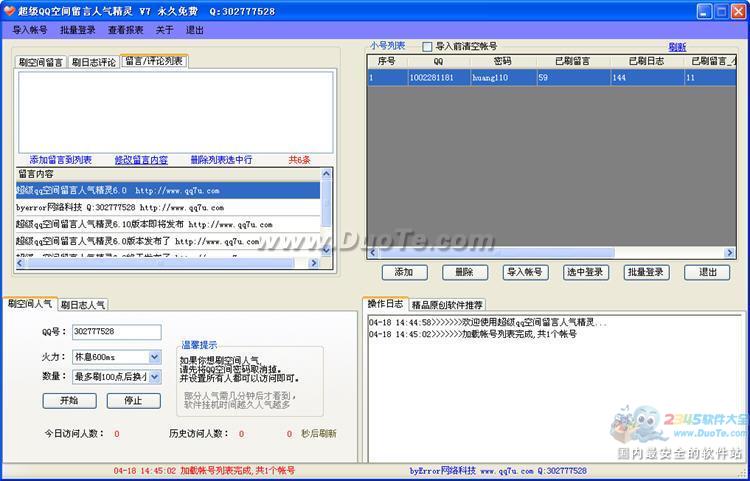Image resolution: width=750 pixels, height=481 pixels.
Task: Select the row mentioning 6.0版本发布了
Action: (x=168, y=241)
